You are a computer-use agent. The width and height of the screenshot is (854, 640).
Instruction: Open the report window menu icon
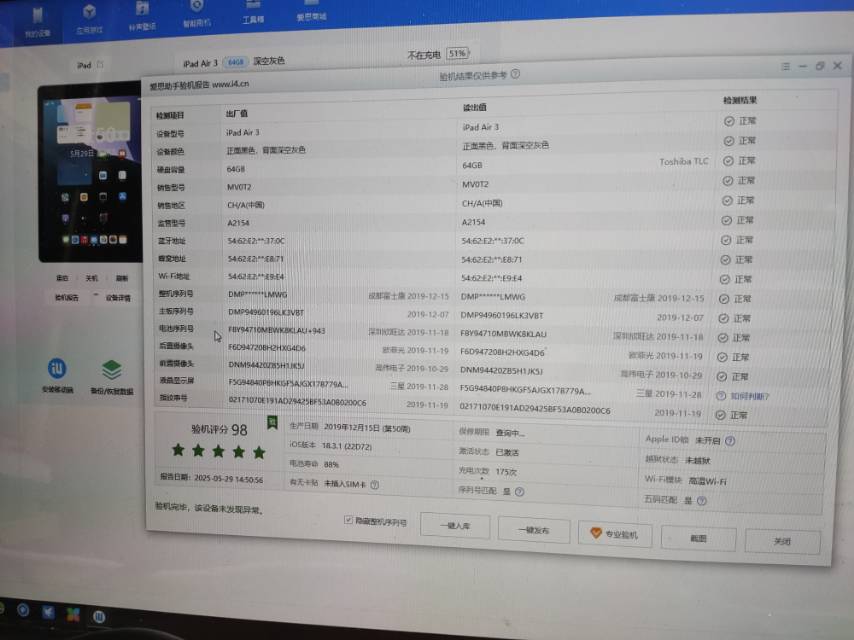[785, 66]
